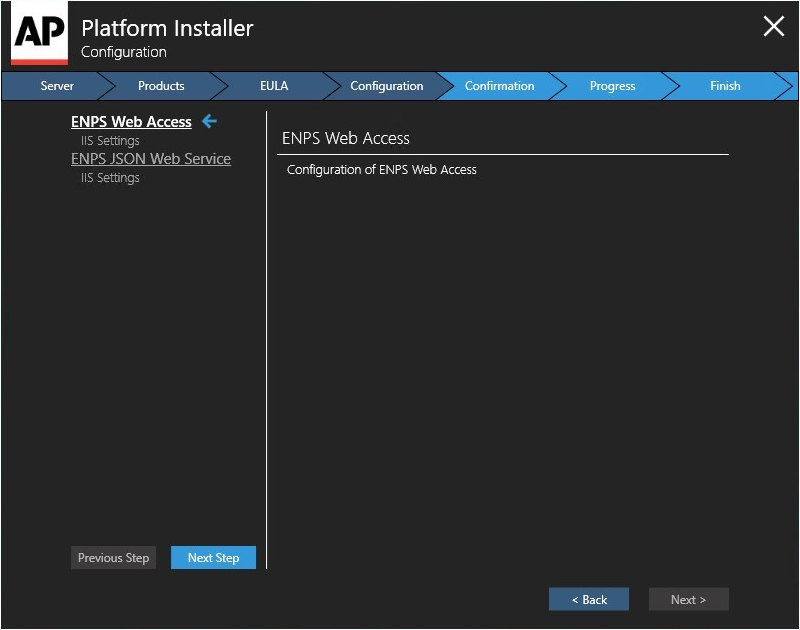Click the Finish step
The height and width of the screenshot is (630, 800).
[725, 86]
